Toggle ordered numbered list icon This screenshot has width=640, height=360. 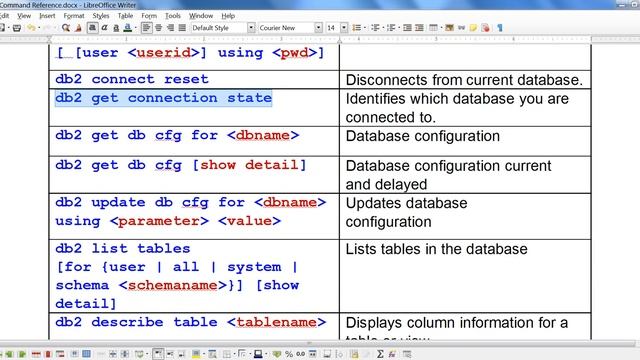[375, 28]
